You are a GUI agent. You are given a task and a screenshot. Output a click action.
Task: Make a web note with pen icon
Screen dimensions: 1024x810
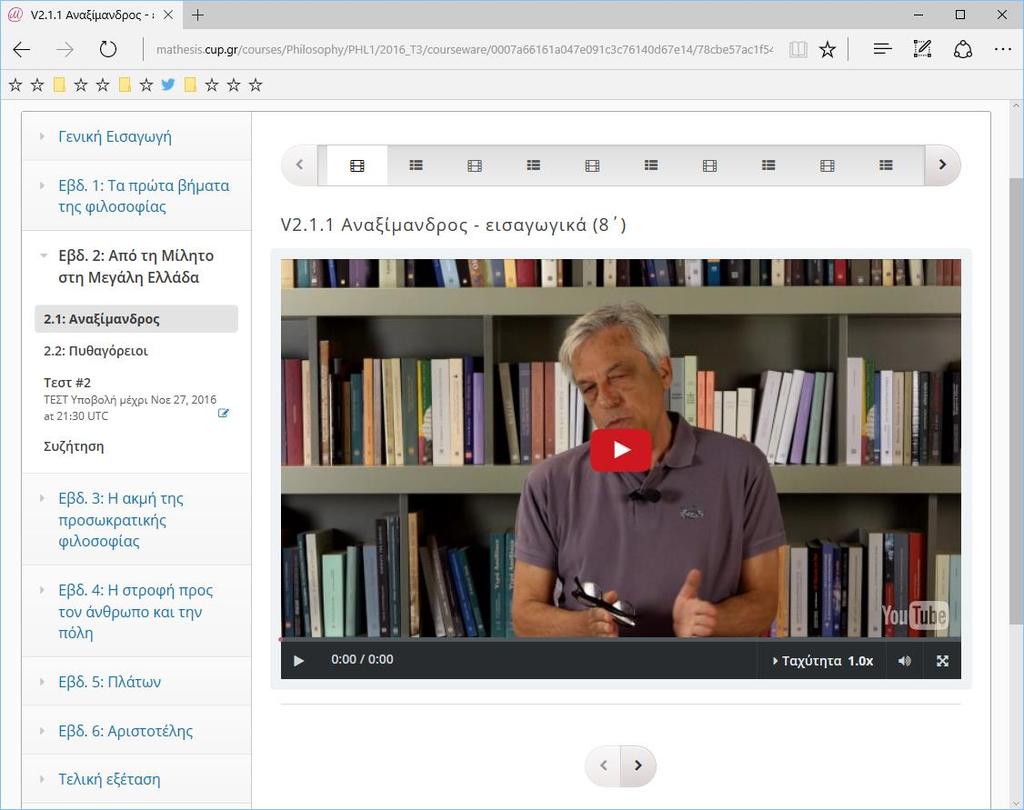tap(922, 49)
